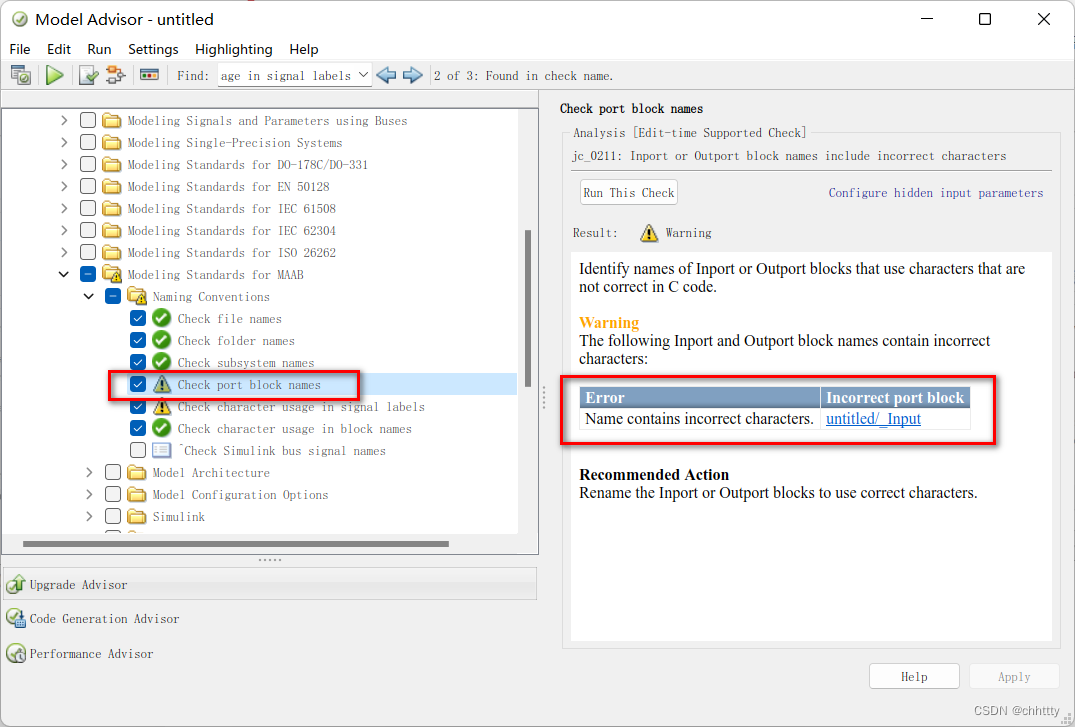
Task: Click the Performance Advisor icon
Action: pos(16,653)
